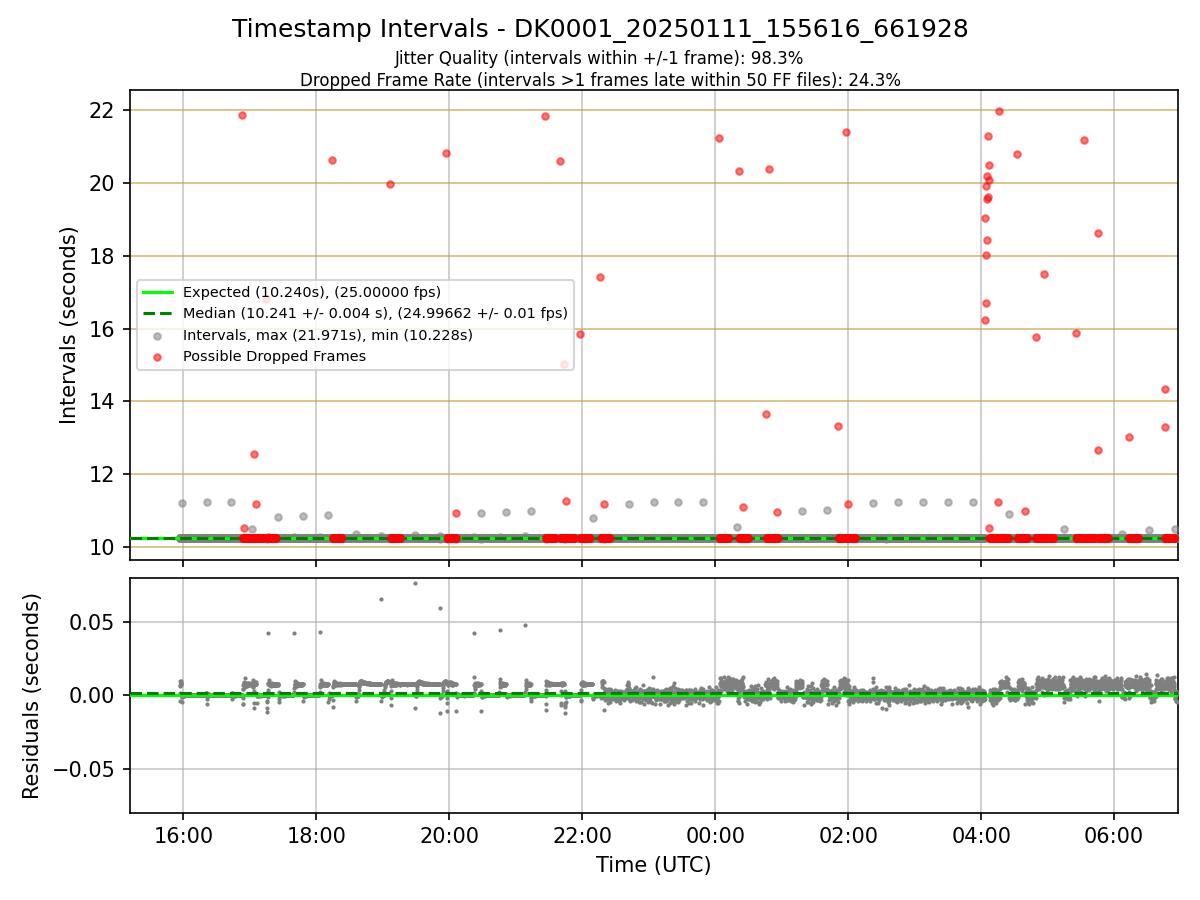Click the Dropped Frame Rate 24.3% subtitle
Viewport: 1200px width, 900px height.
pyautogui.click(x=600, y=80)
